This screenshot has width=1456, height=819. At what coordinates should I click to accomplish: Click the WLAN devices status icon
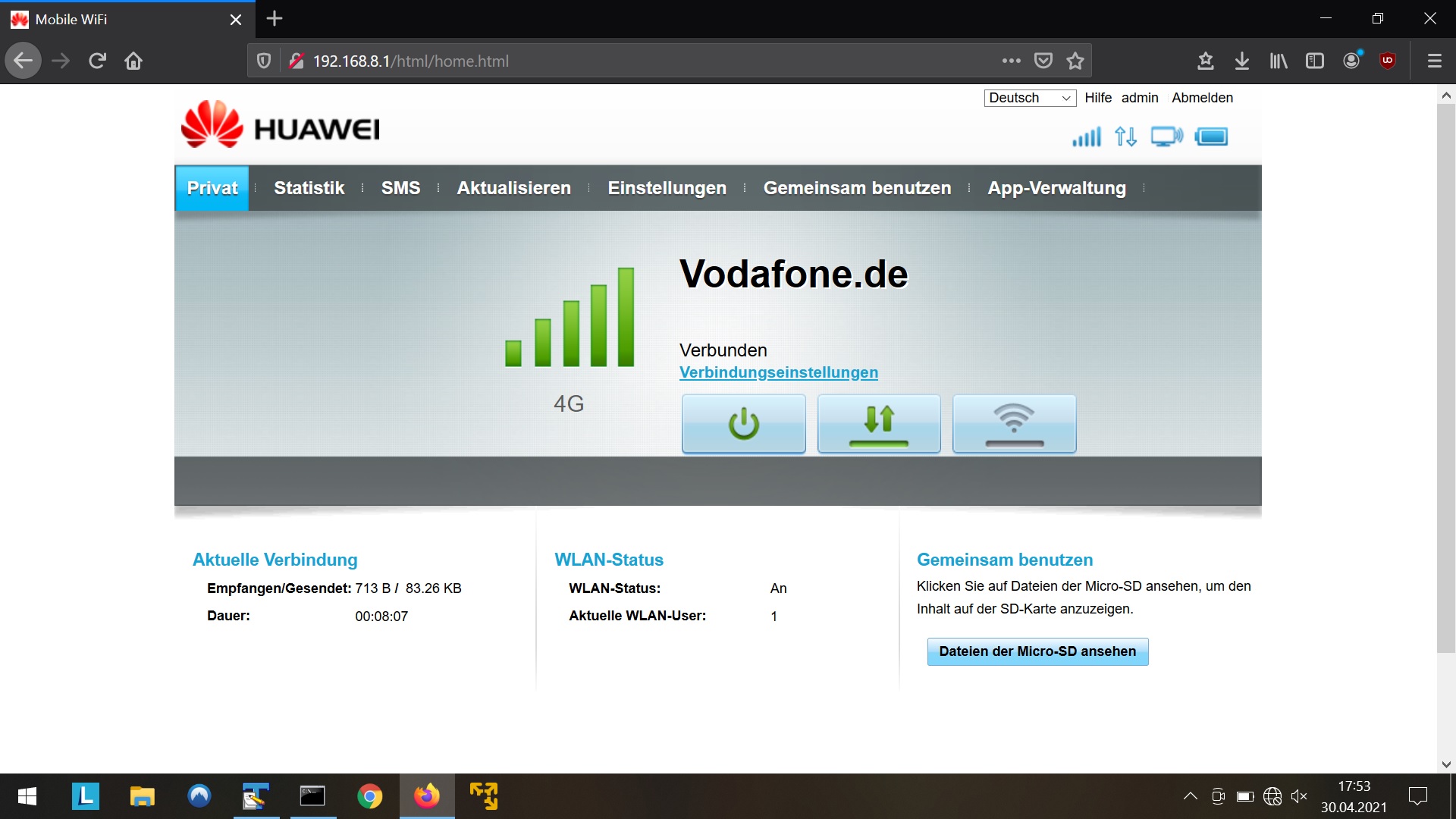point(1166,137)
